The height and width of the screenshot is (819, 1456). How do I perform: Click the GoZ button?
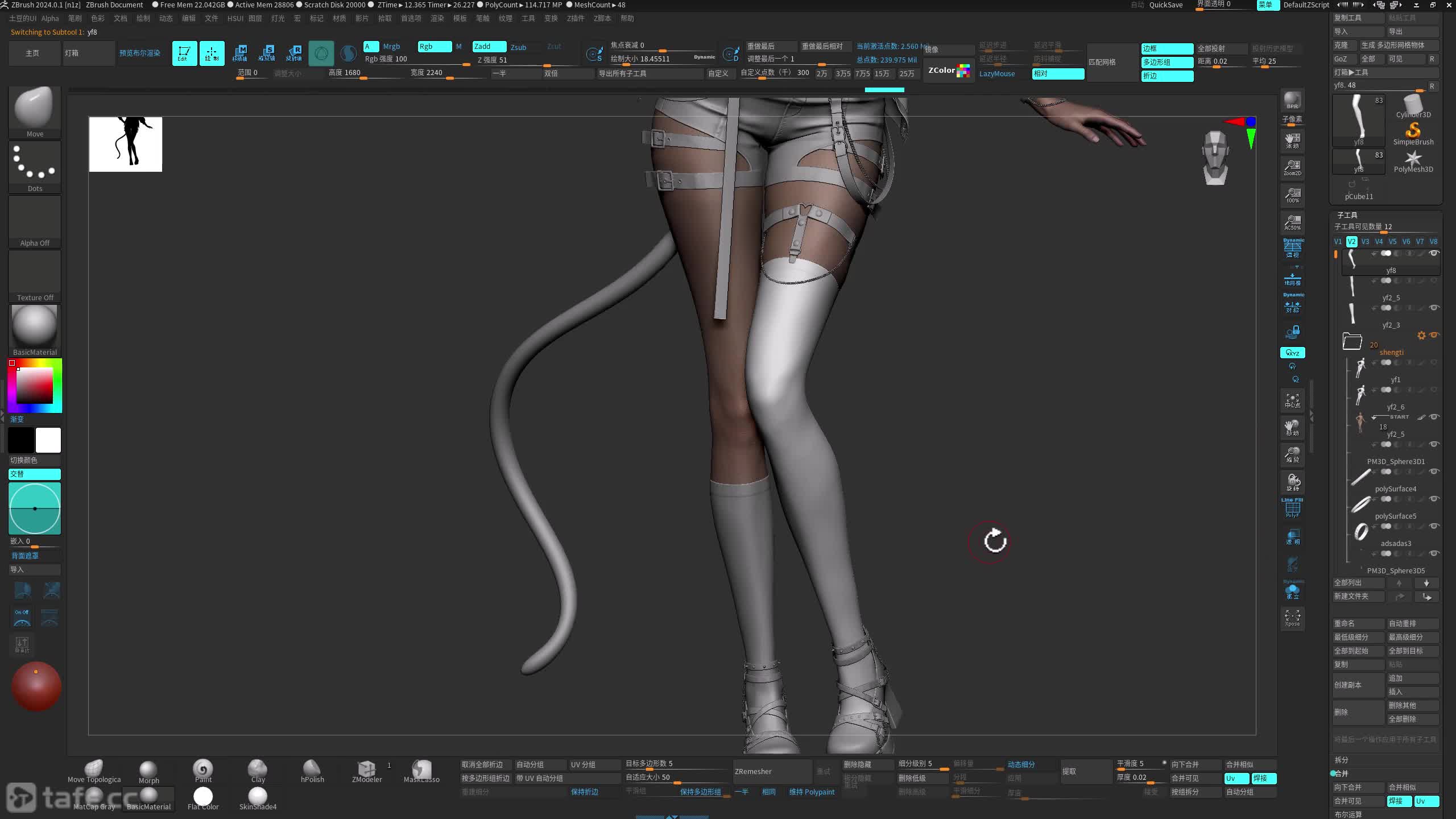point(1345,59)
